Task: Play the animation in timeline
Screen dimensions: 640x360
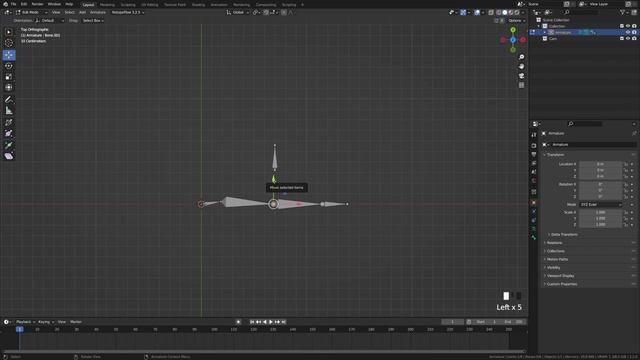Action: (271, 322)
